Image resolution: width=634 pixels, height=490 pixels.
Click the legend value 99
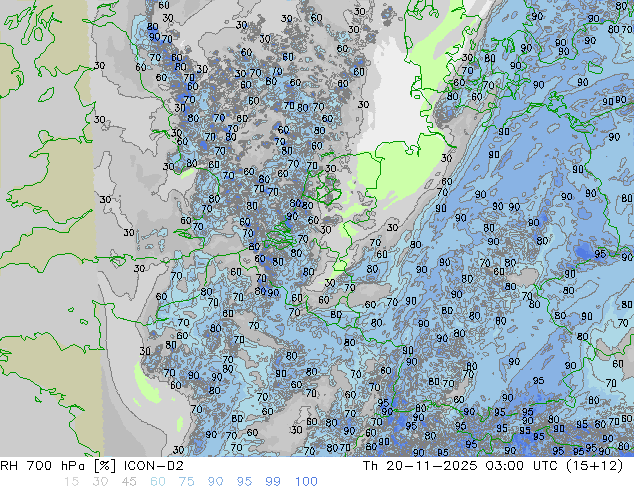(x=273, y=482)
